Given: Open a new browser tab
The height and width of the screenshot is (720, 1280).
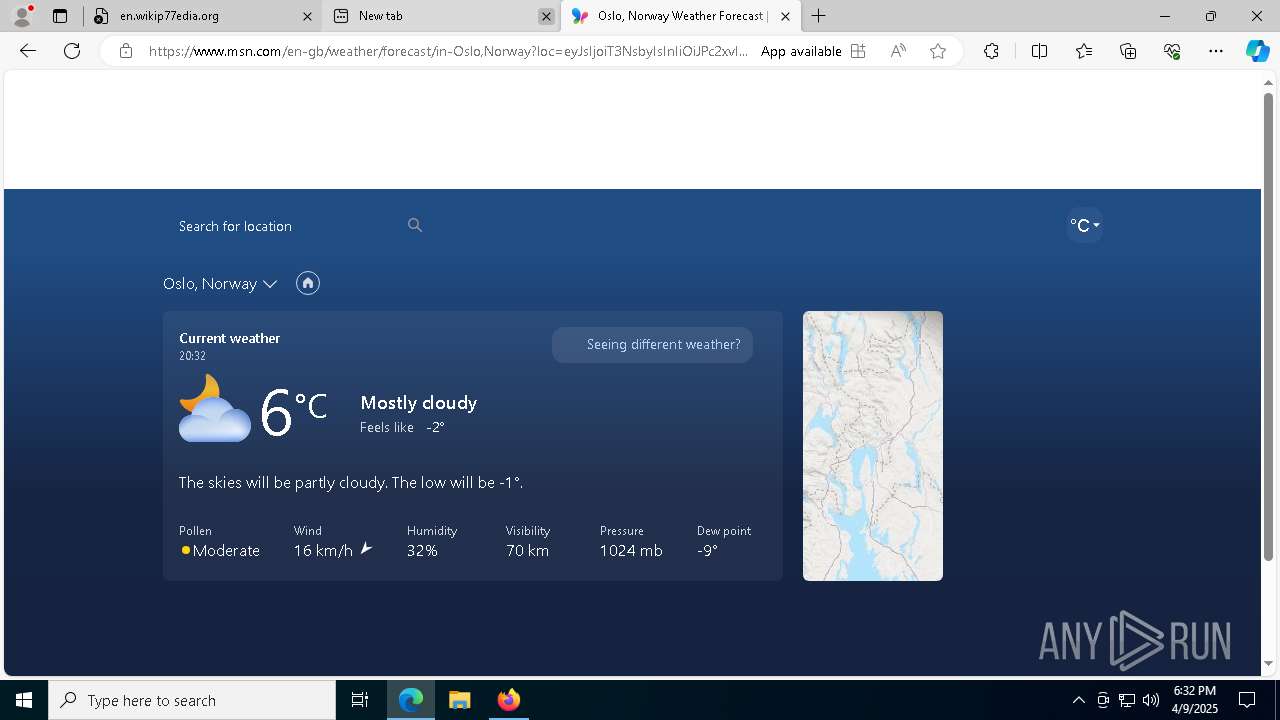Looking at the screenshot, I should point(819,16).
